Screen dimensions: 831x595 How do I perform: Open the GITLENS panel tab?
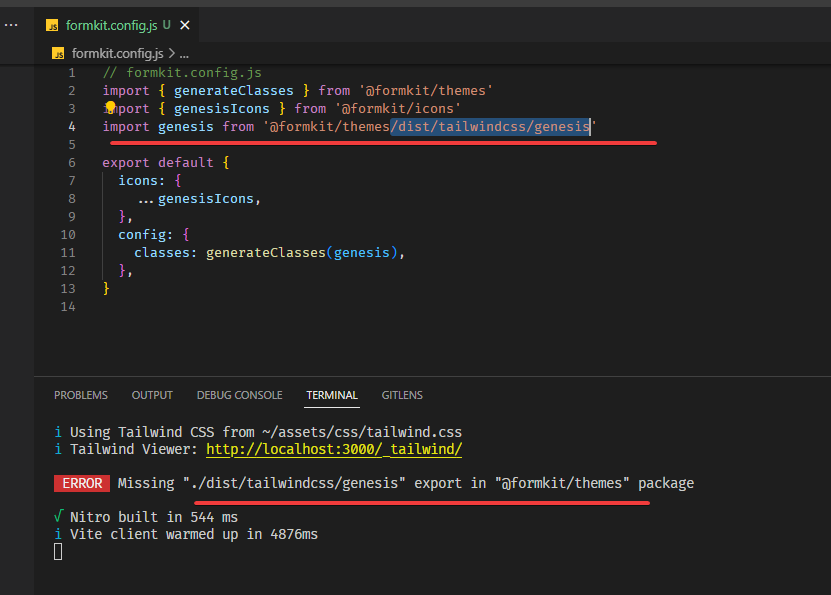402,395
